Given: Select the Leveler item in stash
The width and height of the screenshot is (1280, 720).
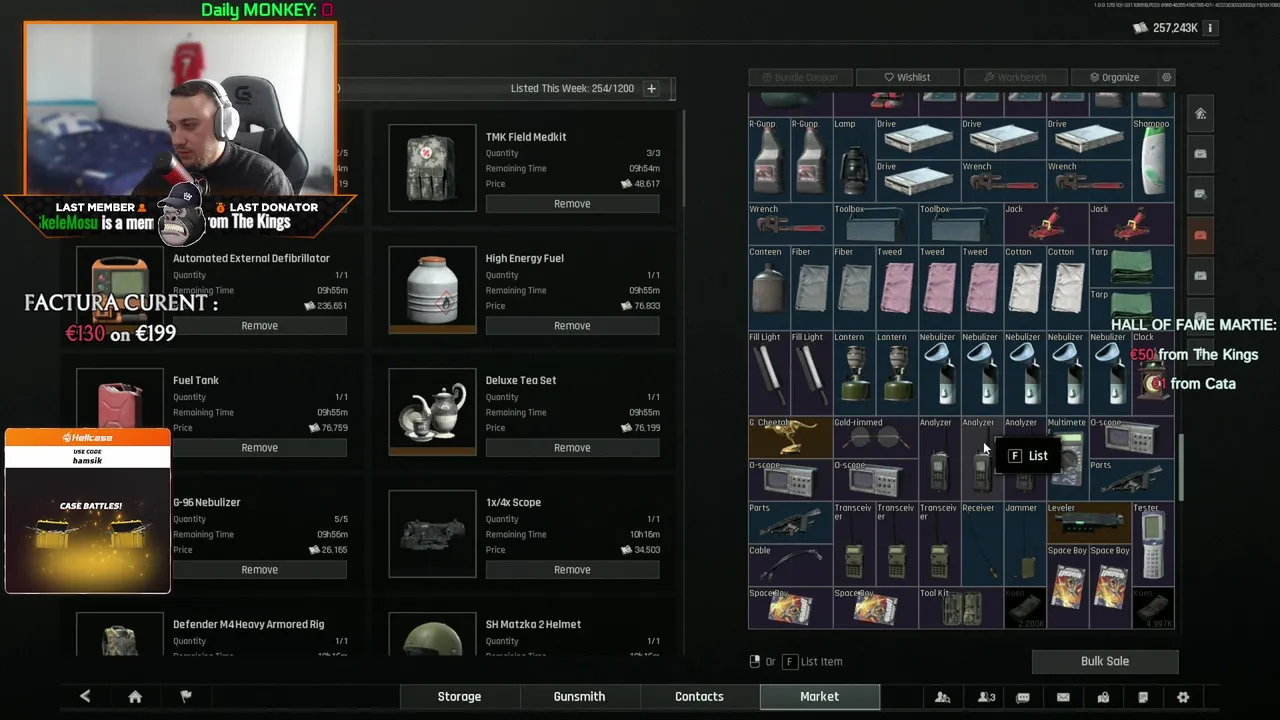Looking at the screenshot, I should [1087, 521].
